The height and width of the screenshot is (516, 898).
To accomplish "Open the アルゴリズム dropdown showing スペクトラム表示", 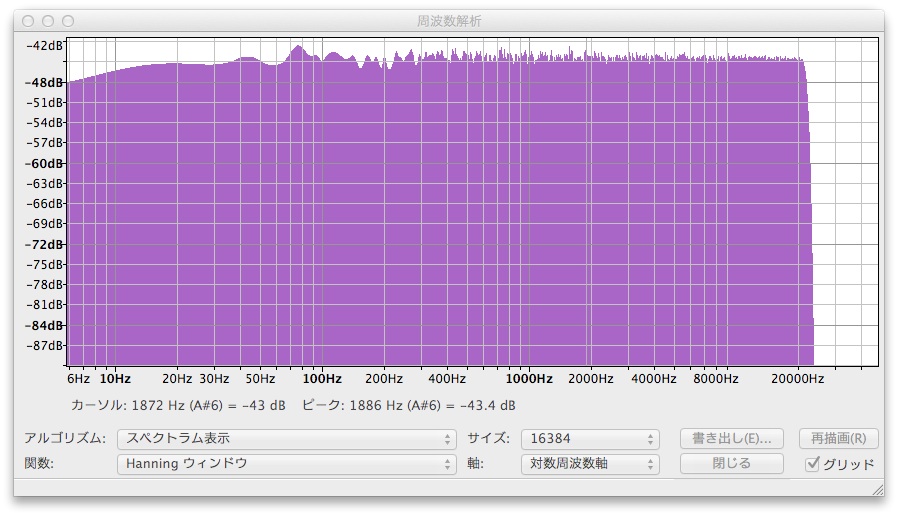I will click(x=286, y=439).
